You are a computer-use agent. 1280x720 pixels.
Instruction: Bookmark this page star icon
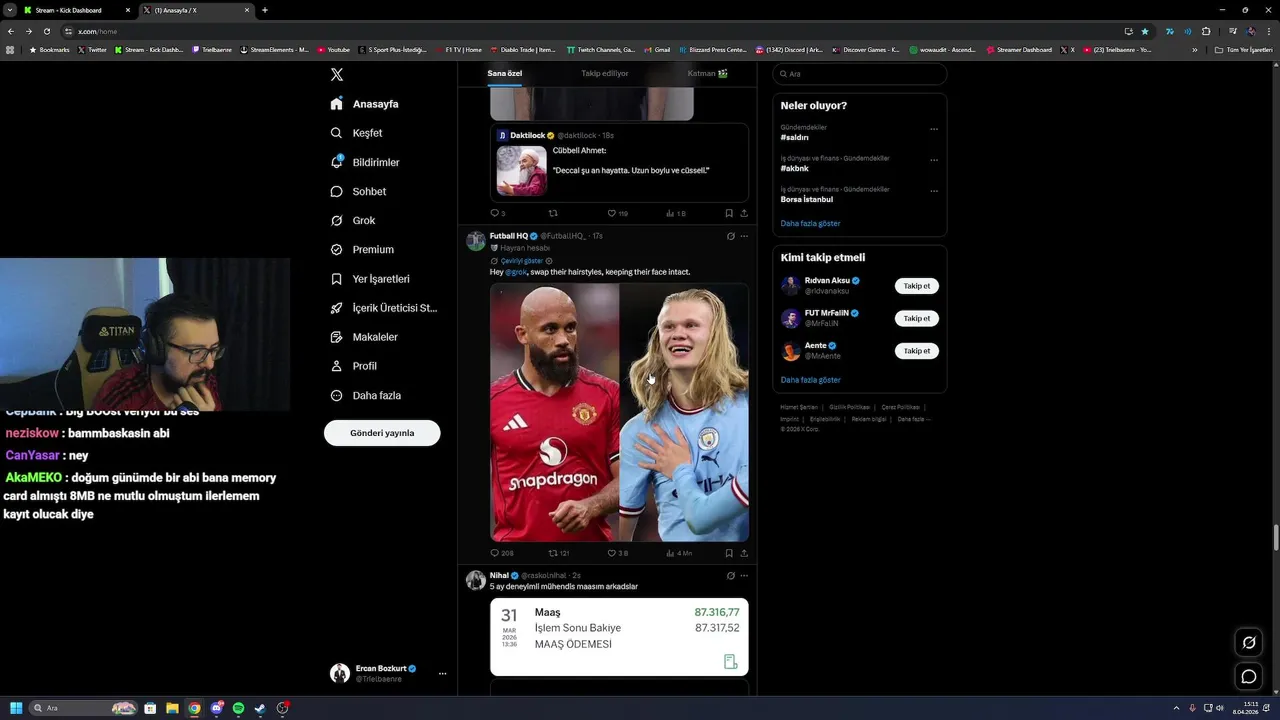(1145, 31)
